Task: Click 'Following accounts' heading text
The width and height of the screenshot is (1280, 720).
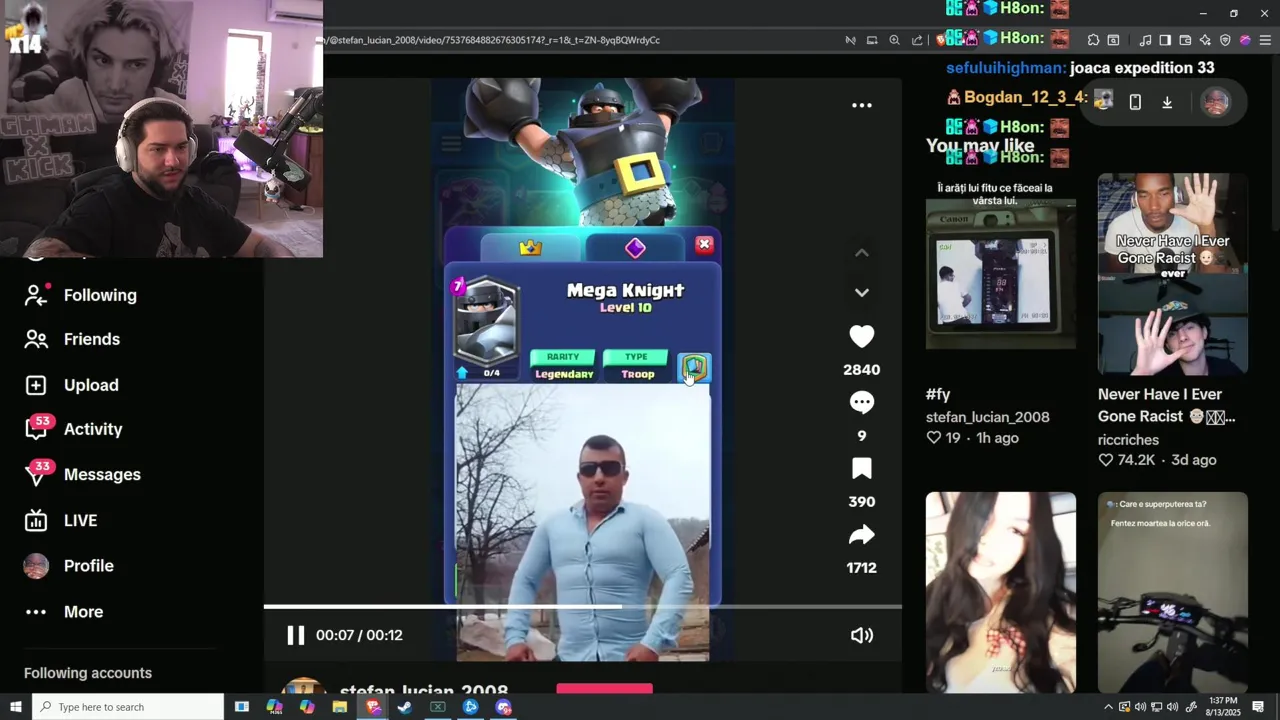Action: pyautogui.click(x=88, y=673)
